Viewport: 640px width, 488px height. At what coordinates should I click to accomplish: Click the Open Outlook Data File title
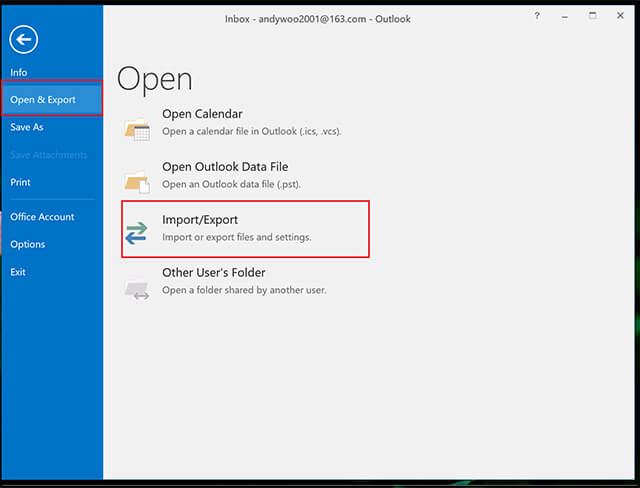[225, 166]
